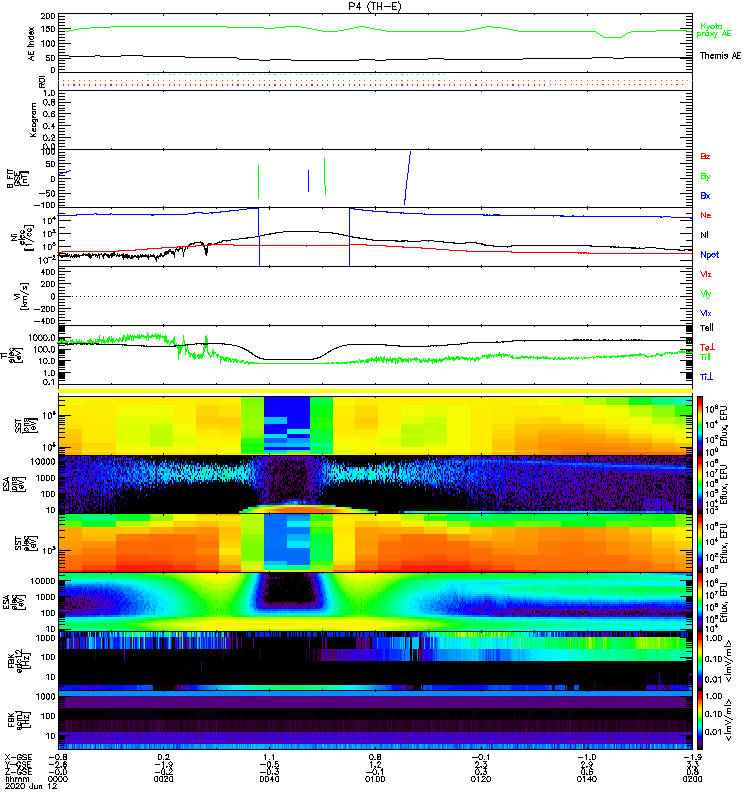Select the black Te parallel legend label

707,328
